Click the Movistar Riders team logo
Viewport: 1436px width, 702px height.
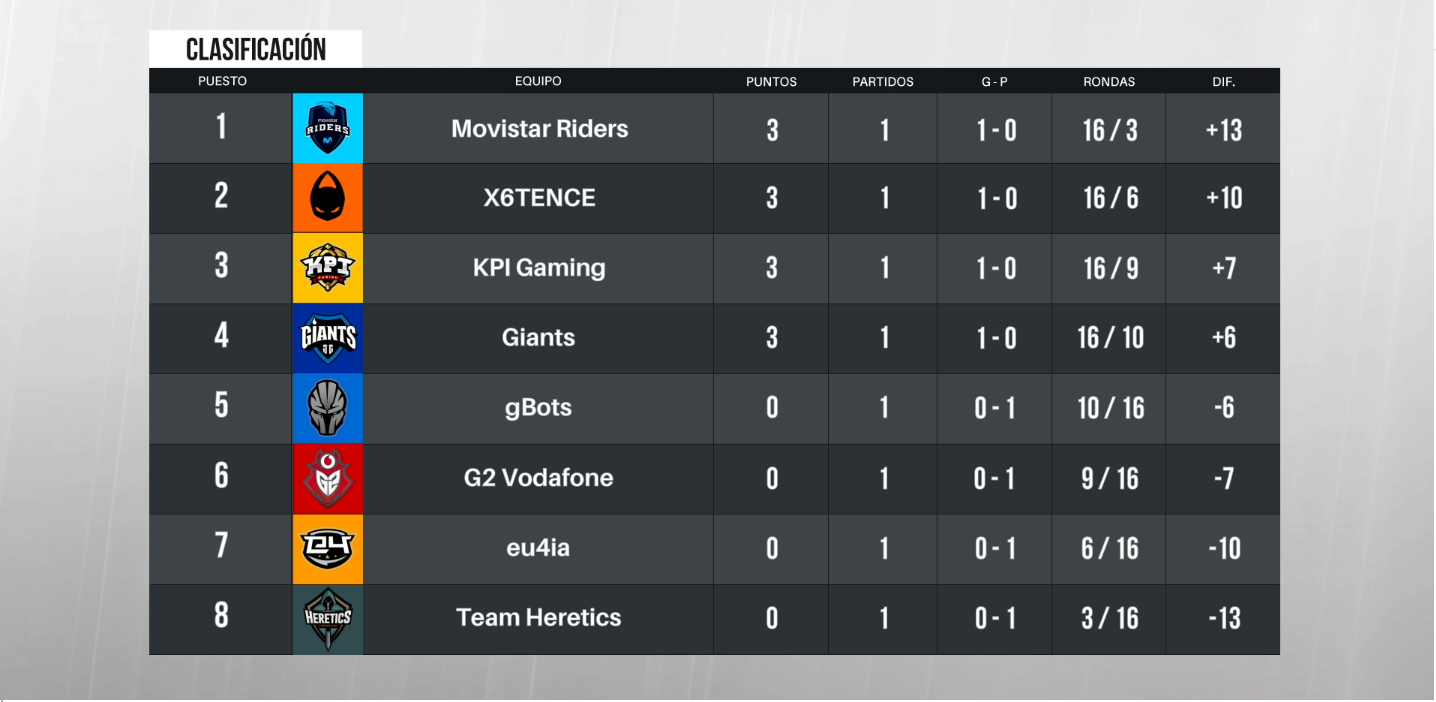pyautogui.click(x=328, y=129)
